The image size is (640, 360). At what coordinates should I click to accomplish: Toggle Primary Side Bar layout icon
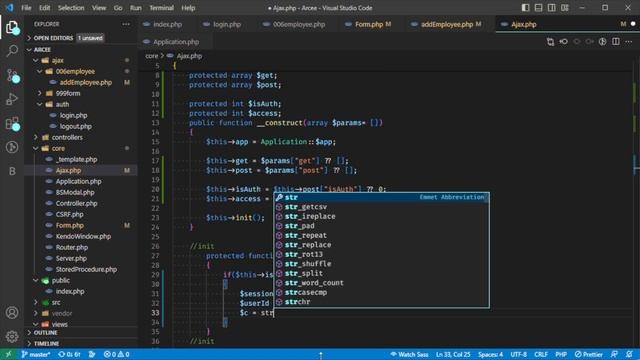pyautogui.click(x=525, y=8)
